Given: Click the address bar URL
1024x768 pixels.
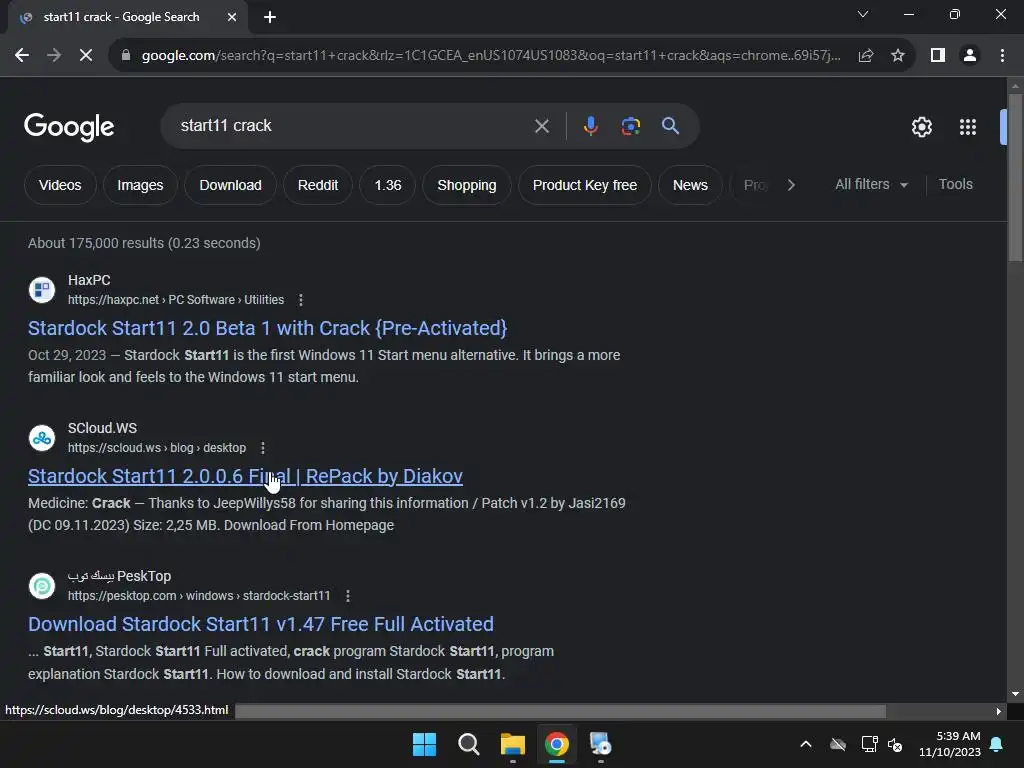Looking at the screenshot, I should pyautogui.click(x=491, y=56).
